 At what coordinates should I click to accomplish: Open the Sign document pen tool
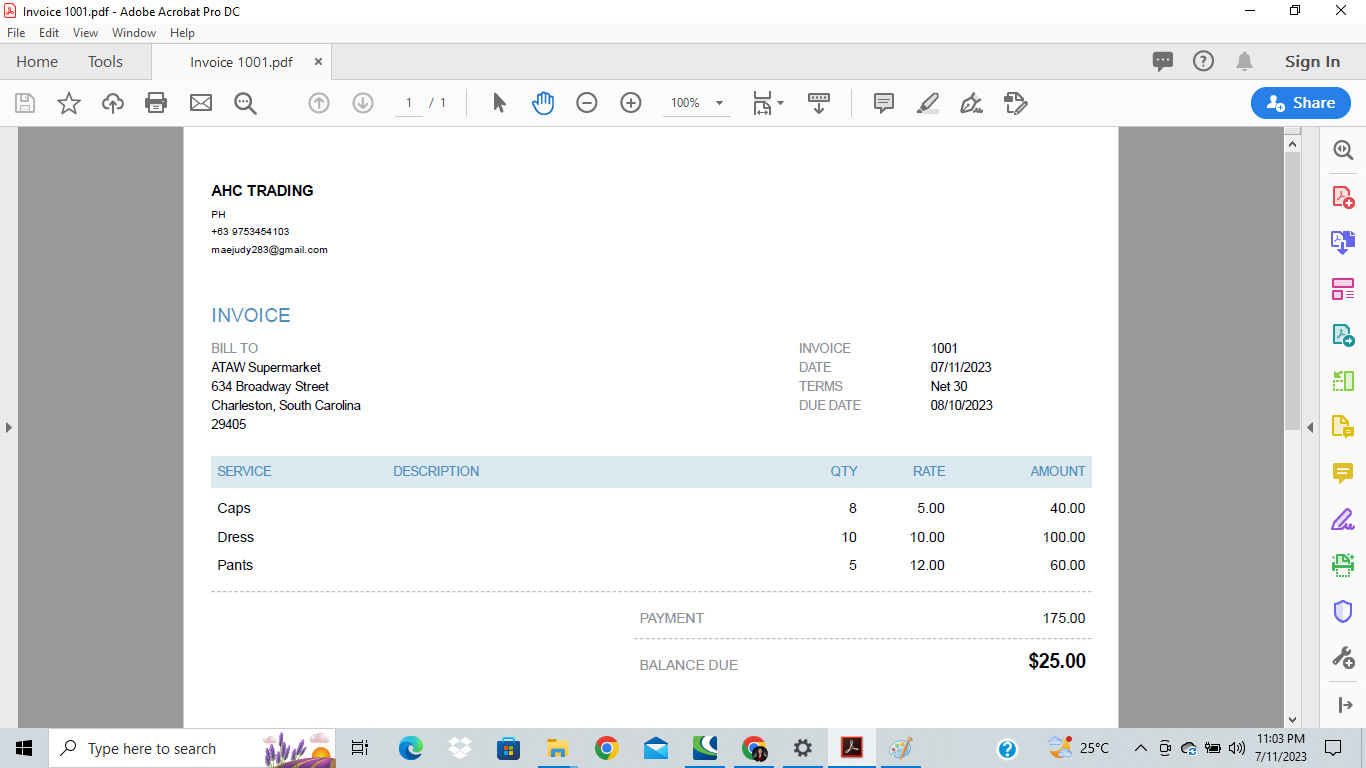click(971, 103)
